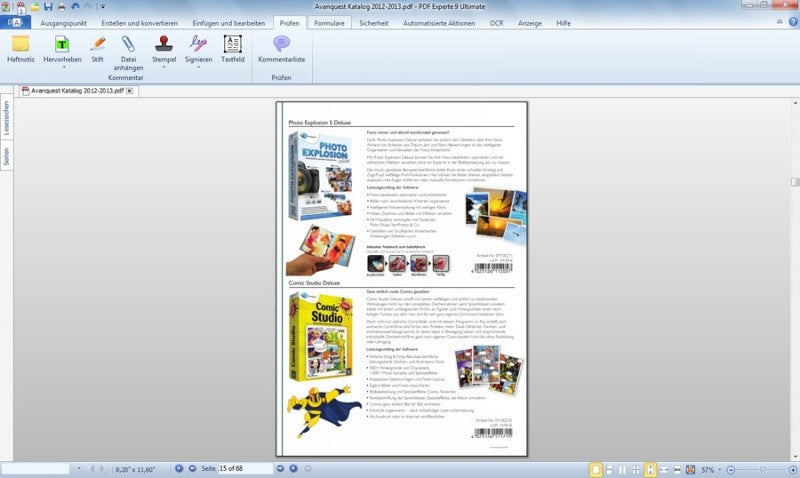Open file using yellow folder icon
Viewport: 800px width, 478px height.
[35, 7]
